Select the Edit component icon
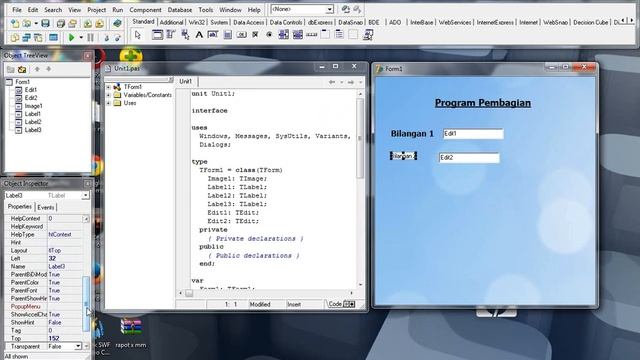This screenshot has width=640, height=360. pos(213,35)
